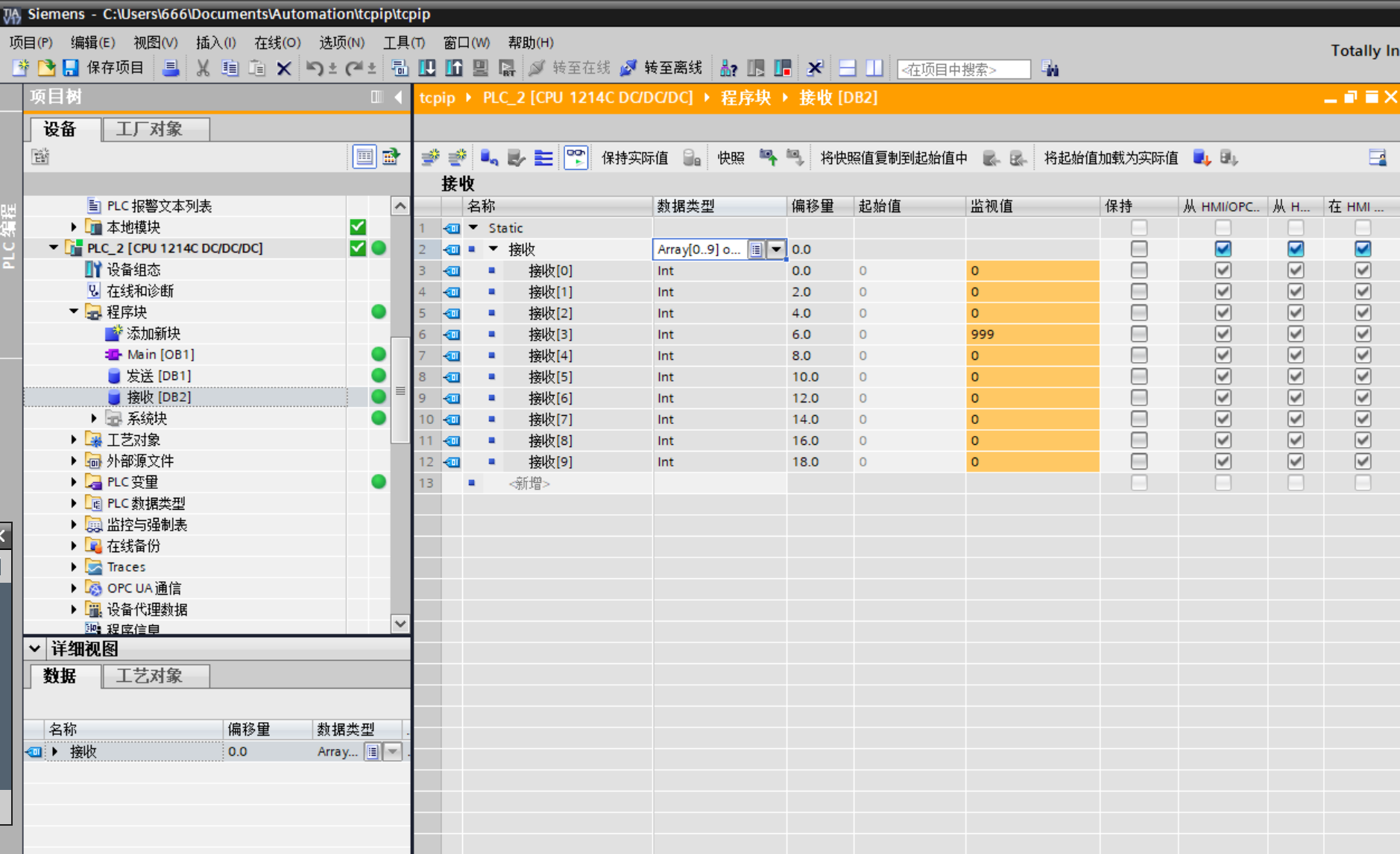The width and height of the screenshot is (1400, 854).
Task: Select 发送 [DB1] in the project tree
Action: pyautogui.click(x=158, y=376)
